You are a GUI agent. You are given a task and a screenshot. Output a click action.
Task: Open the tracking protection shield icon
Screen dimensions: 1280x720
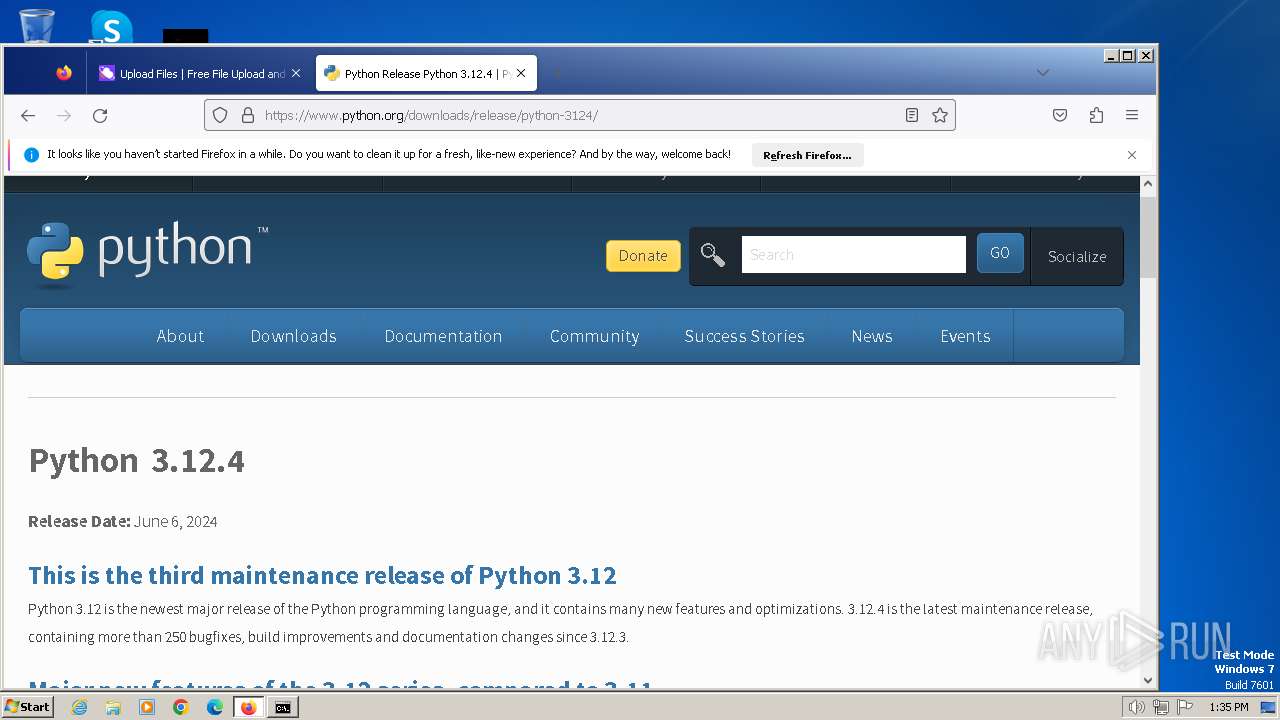[x=220, y=115]
